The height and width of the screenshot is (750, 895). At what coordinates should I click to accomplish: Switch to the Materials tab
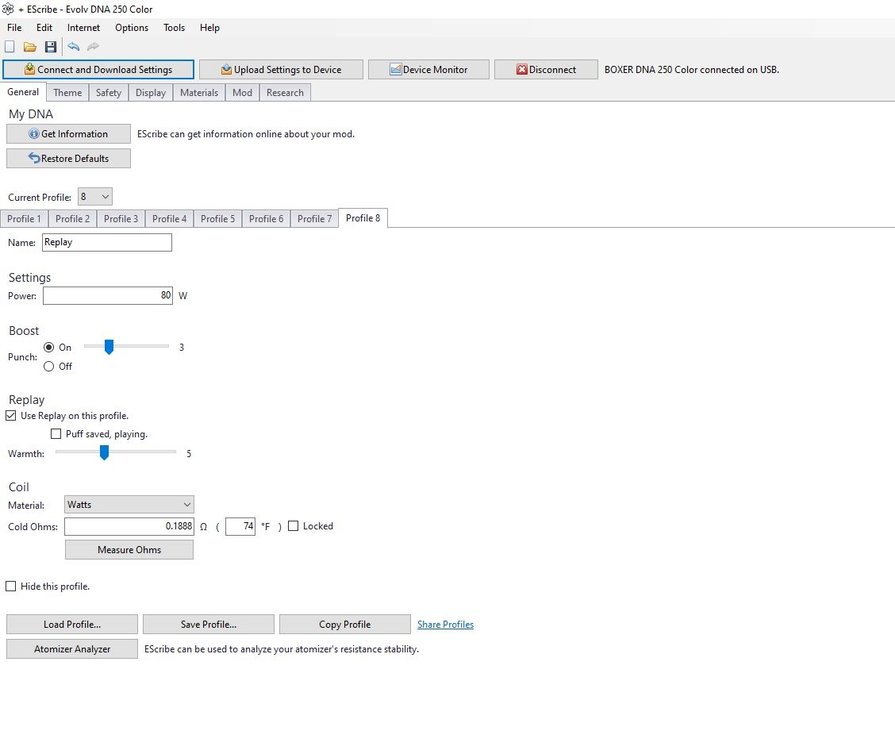click(199, 92)
